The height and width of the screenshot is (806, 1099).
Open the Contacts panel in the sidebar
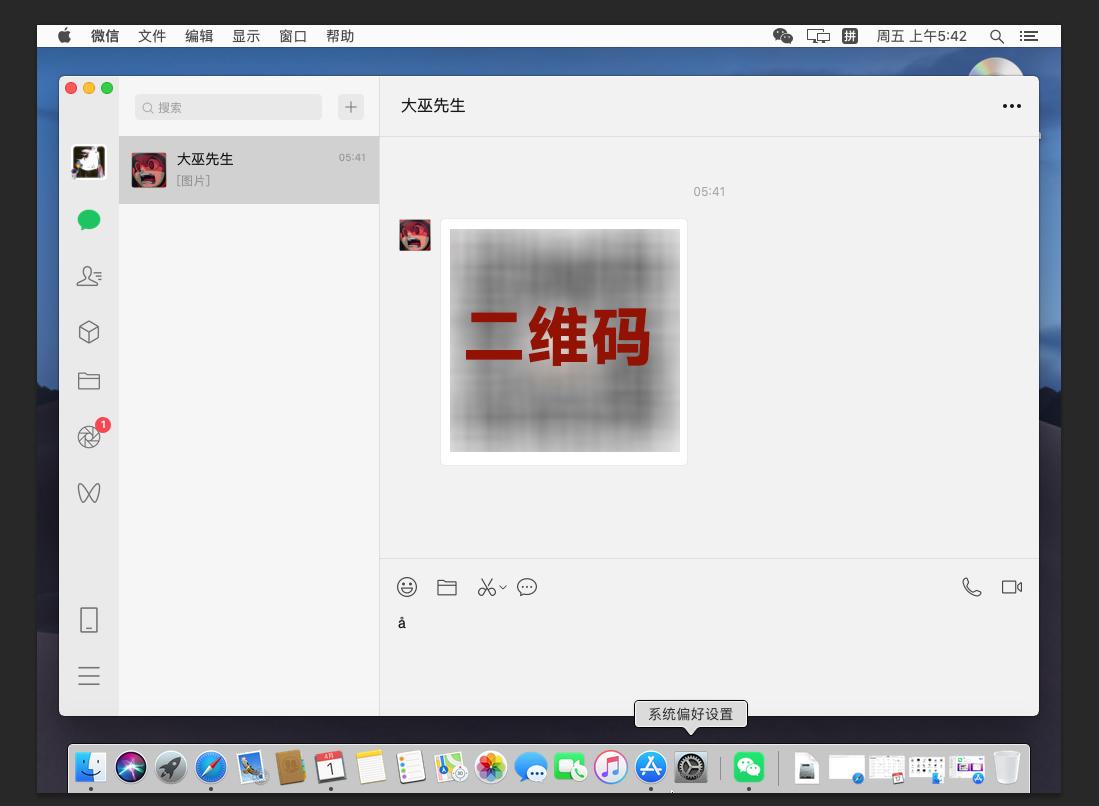click(89, 276)
